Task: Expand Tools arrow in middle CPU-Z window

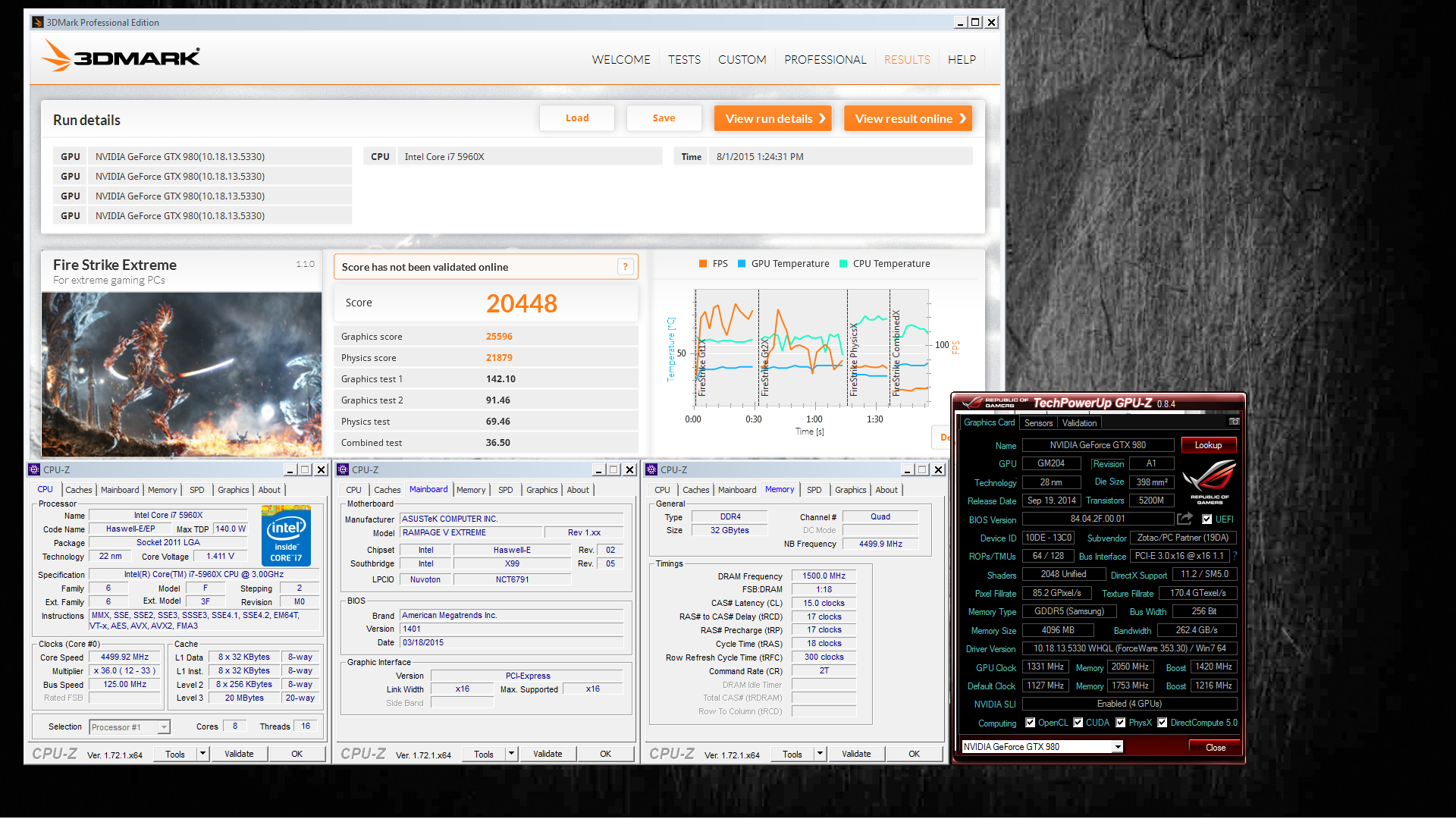Action: [x=511, y=754]
